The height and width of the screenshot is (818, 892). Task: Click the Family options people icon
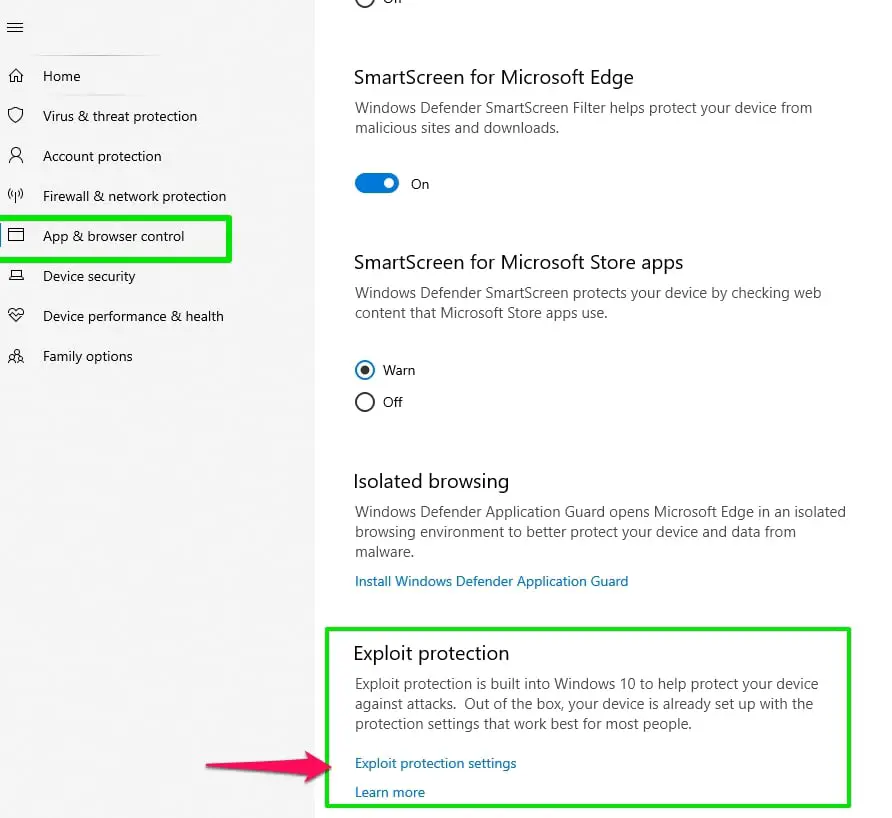click(x=16, y=356)
